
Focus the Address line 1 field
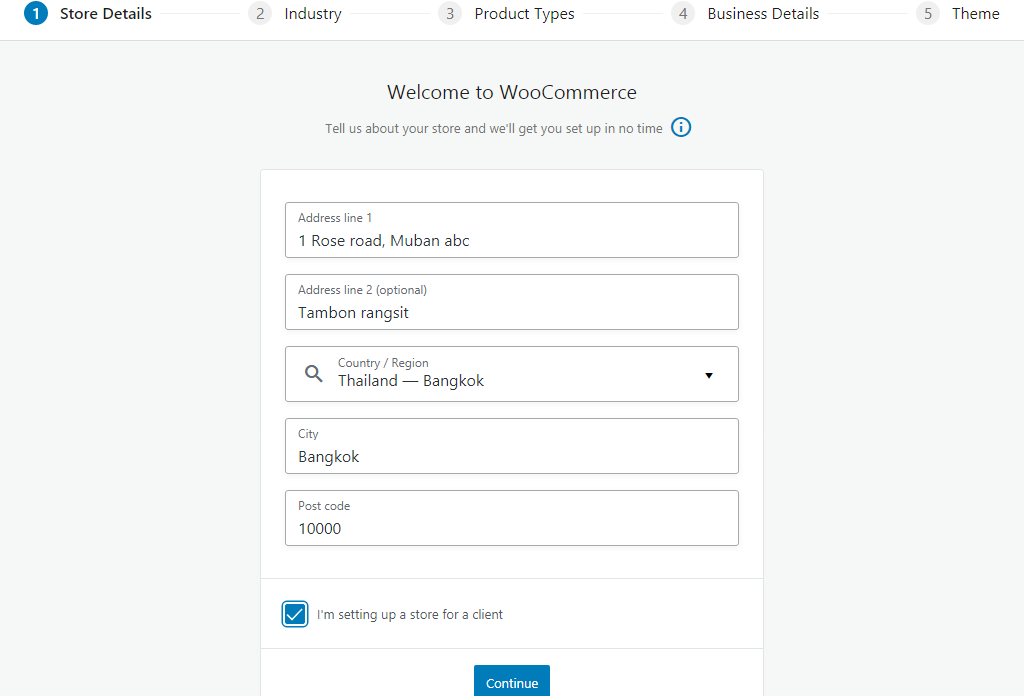click(x=511, y=240)
